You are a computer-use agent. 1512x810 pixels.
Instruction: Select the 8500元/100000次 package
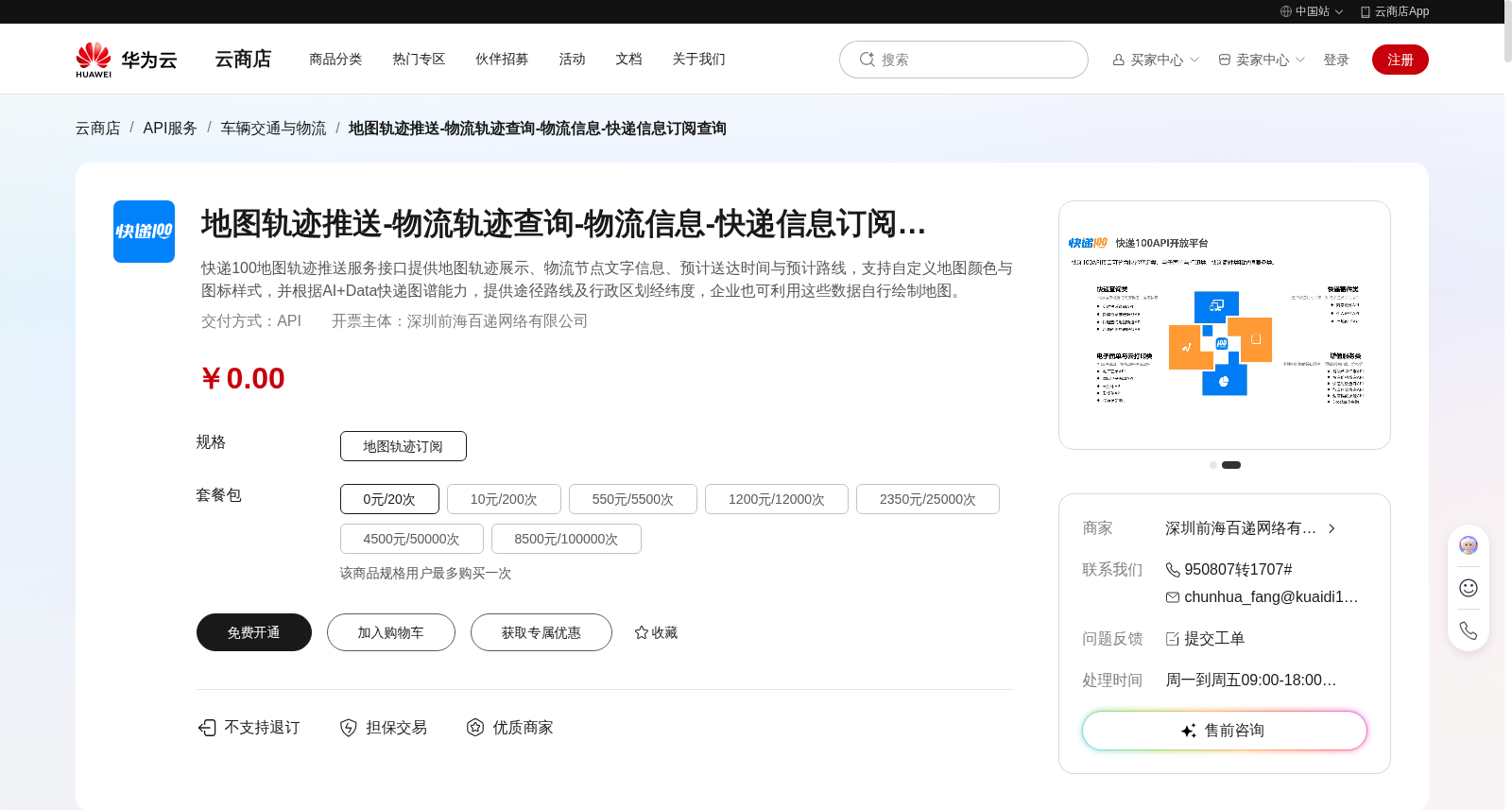[x=566, y=539]
